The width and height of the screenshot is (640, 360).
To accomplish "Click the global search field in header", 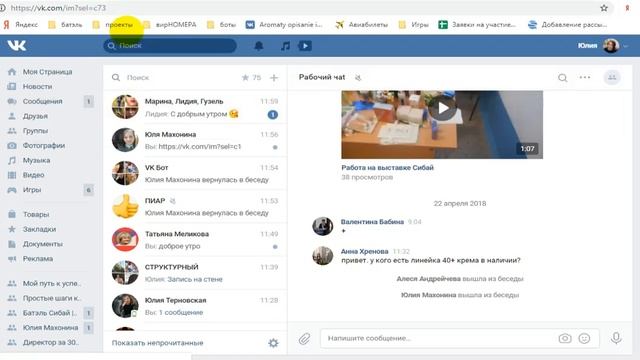I will pyautogui.click(x=170, y=46).
